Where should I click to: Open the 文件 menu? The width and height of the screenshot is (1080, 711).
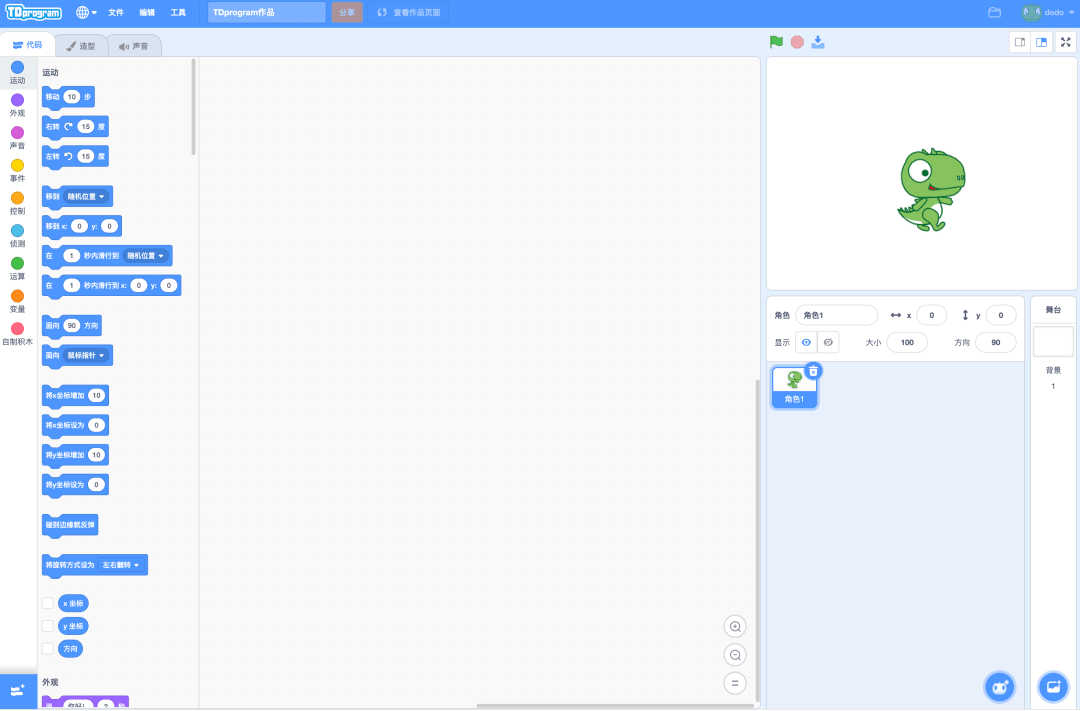(116, 13)
